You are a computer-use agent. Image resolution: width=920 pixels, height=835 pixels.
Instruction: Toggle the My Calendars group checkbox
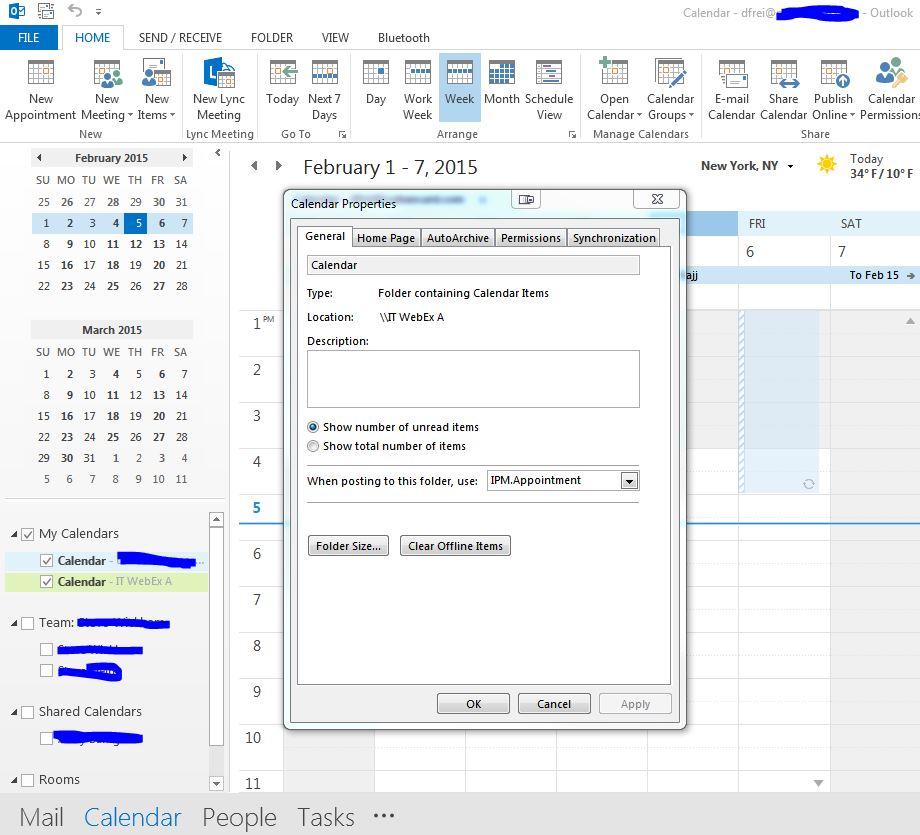click(28, 534)
